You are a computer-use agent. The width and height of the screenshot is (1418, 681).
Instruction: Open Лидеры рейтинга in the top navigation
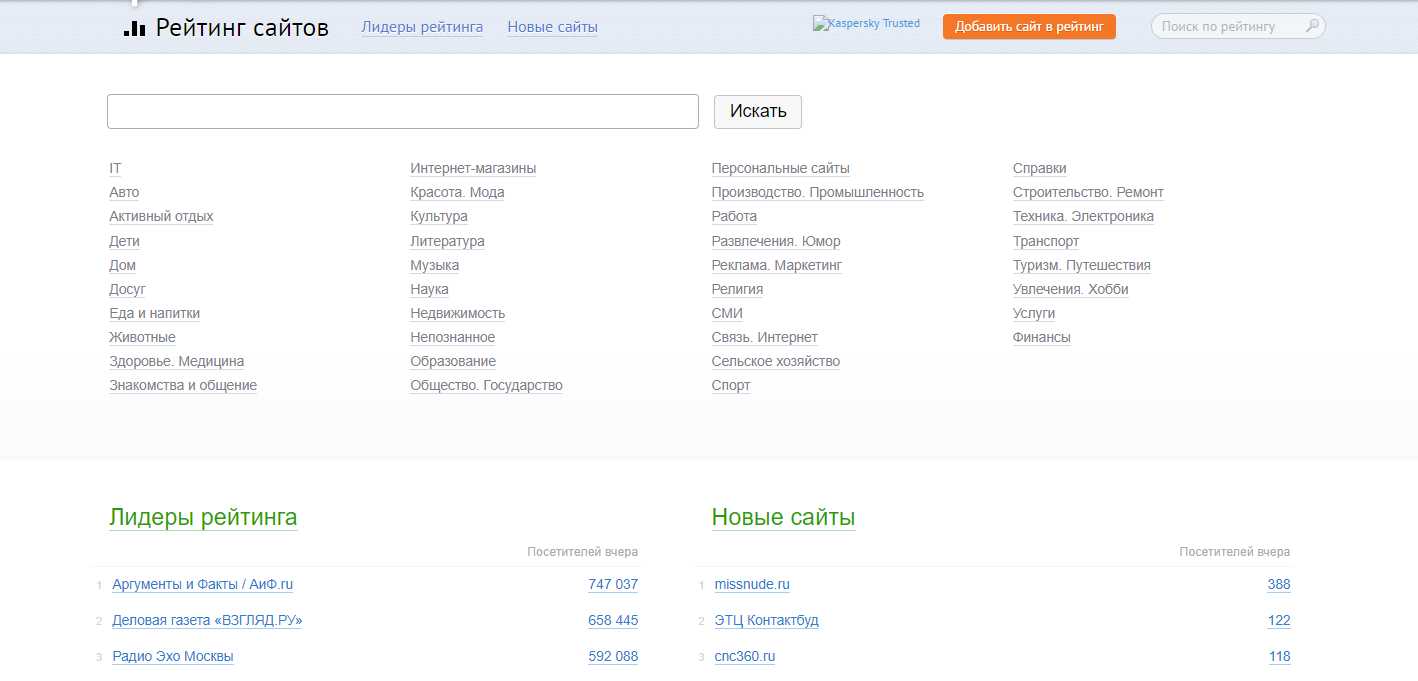[x=422, y=27]
